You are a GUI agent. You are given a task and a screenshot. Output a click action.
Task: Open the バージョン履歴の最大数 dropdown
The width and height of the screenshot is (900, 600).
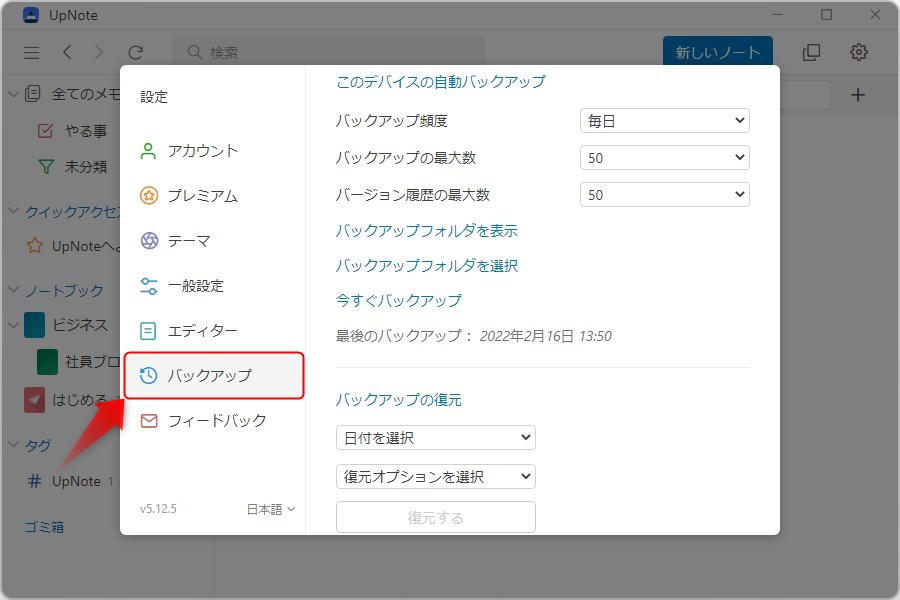665,195
